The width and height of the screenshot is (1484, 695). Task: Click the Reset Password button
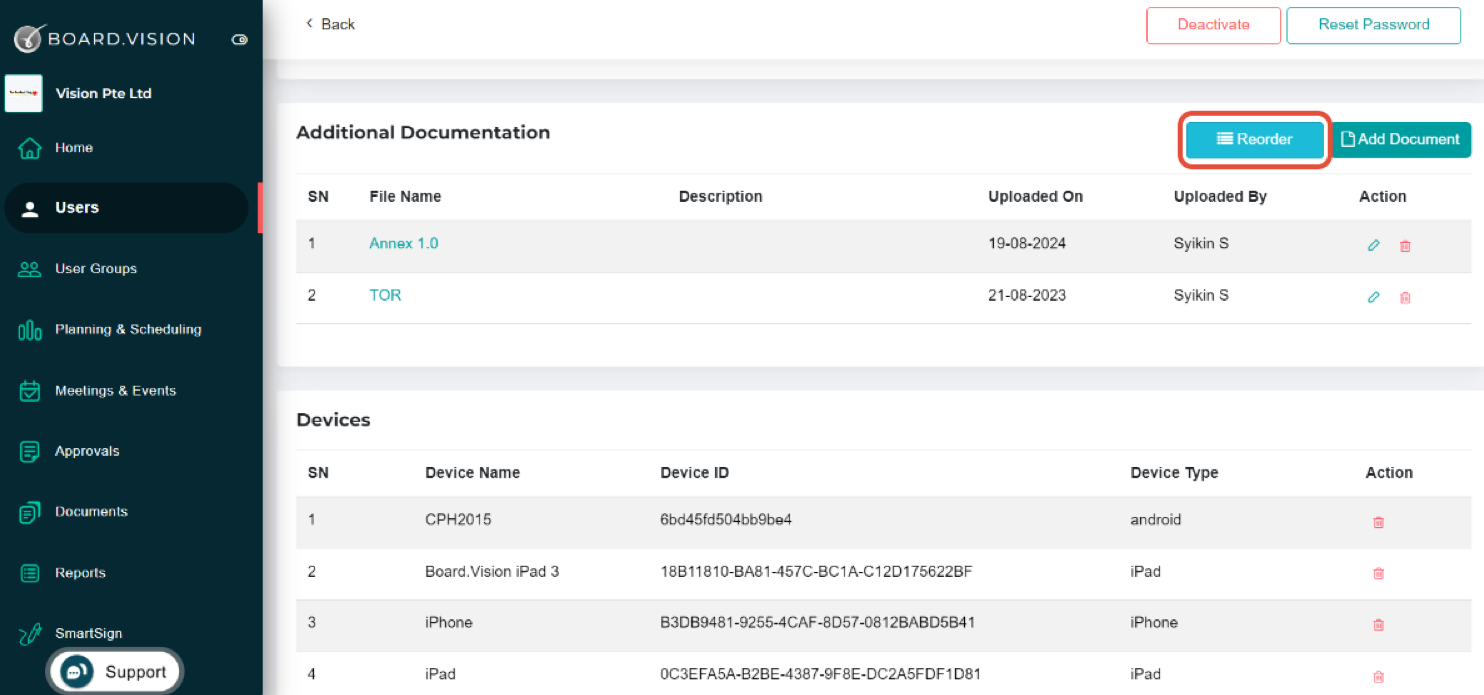coord(1373,25)
